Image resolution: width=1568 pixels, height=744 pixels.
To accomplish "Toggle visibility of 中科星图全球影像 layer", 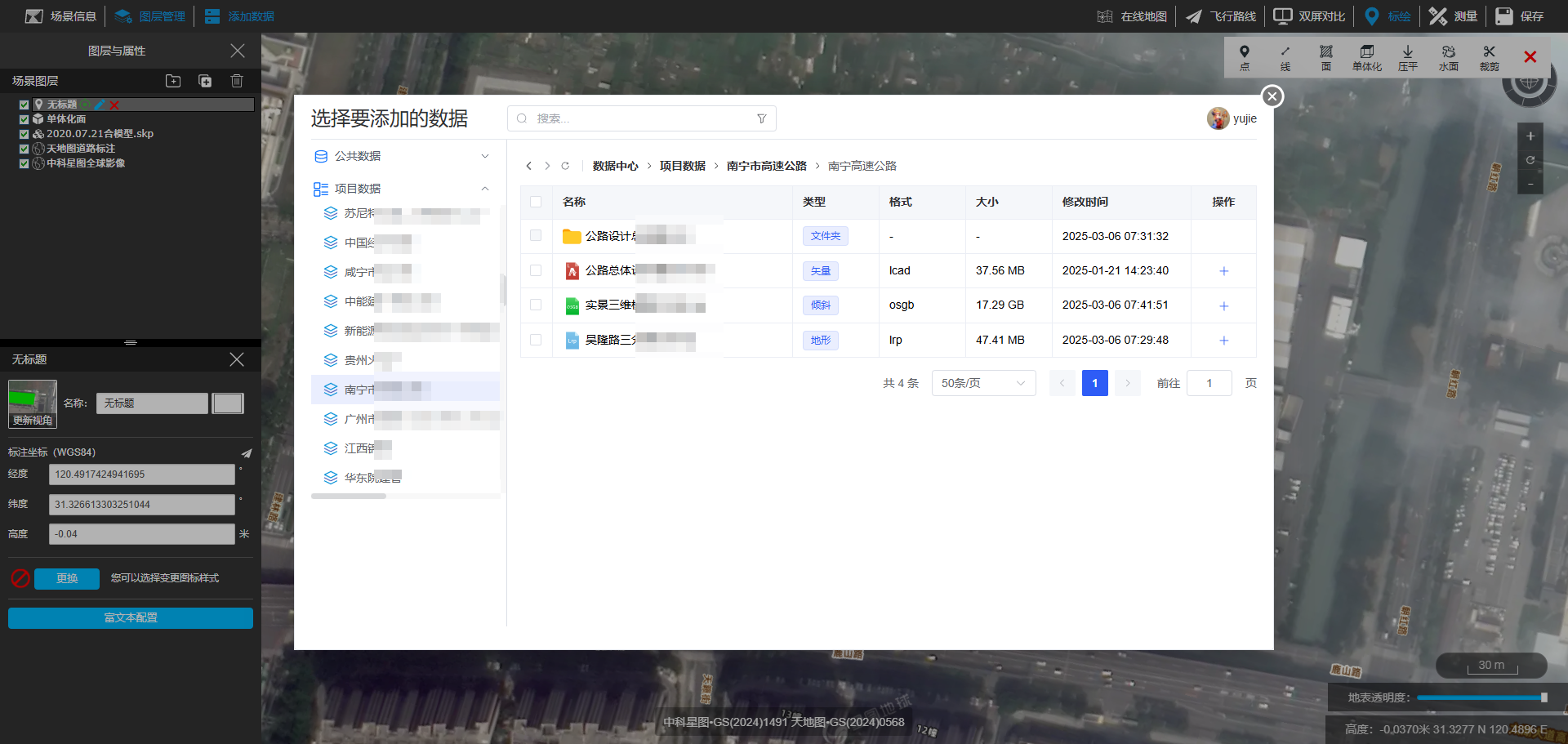I will (x=24, y=163).
